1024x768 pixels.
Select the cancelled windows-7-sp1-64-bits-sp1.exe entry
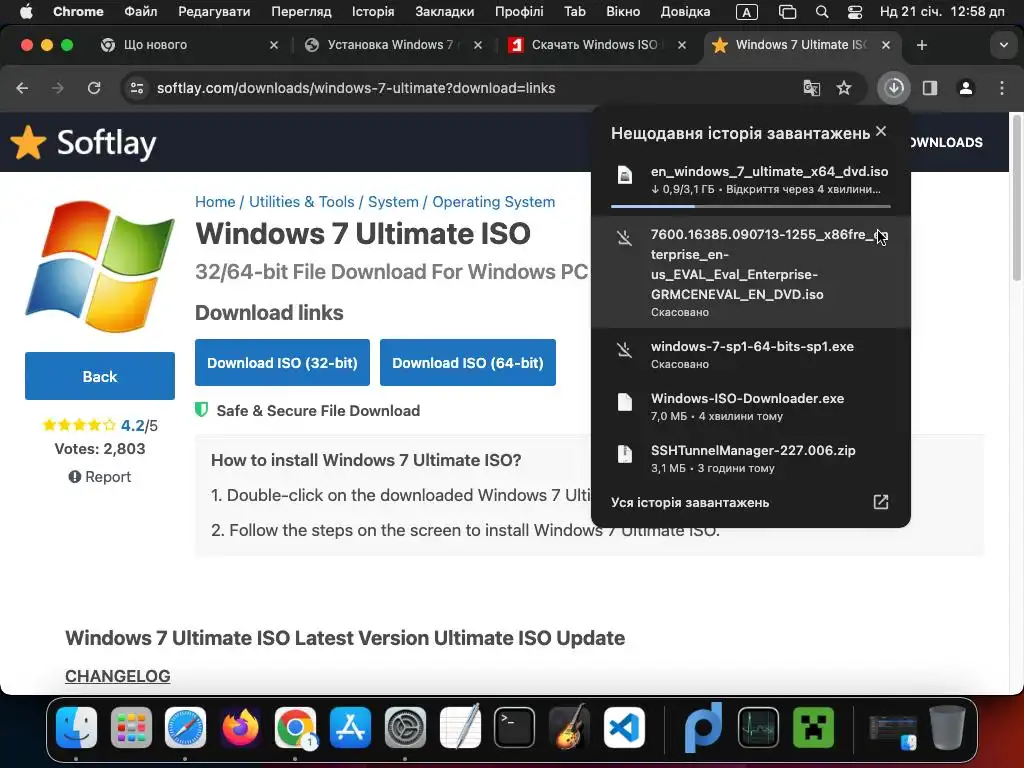[750, 355]
